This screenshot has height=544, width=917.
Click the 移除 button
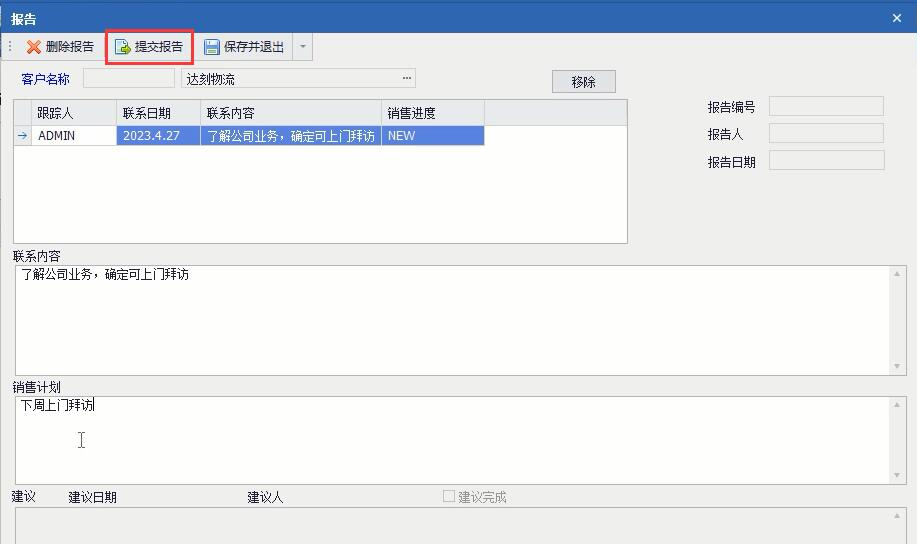pyautogui.click(x=584, y=82)
